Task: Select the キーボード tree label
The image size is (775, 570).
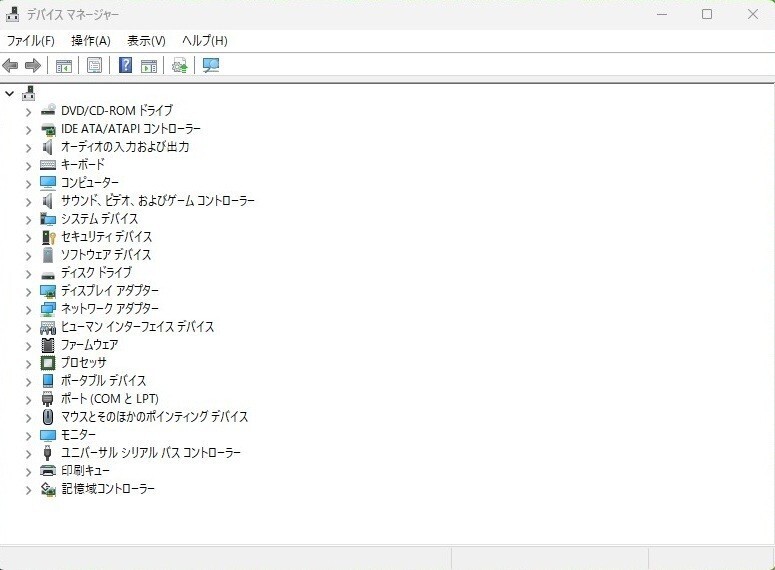Action: 83,165
